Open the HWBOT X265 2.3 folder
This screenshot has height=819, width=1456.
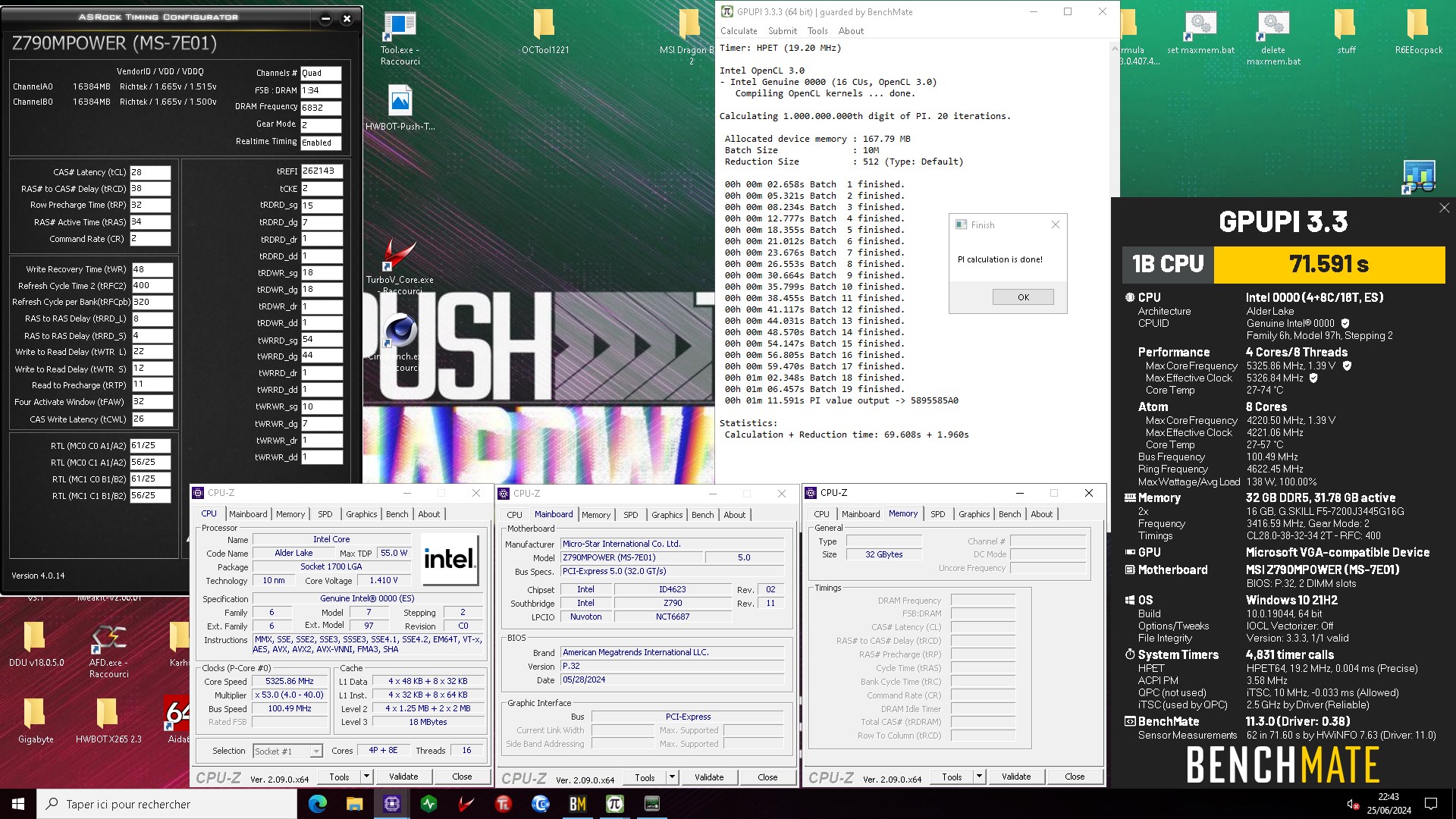(x=108, y=721)
